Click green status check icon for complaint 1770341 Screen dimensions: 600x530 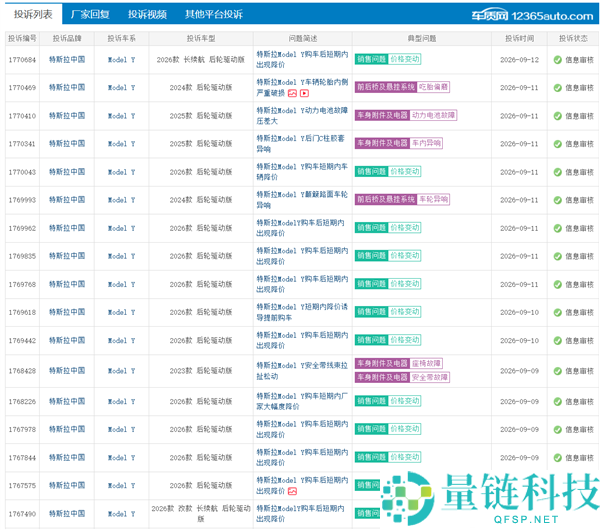(558, 144)
